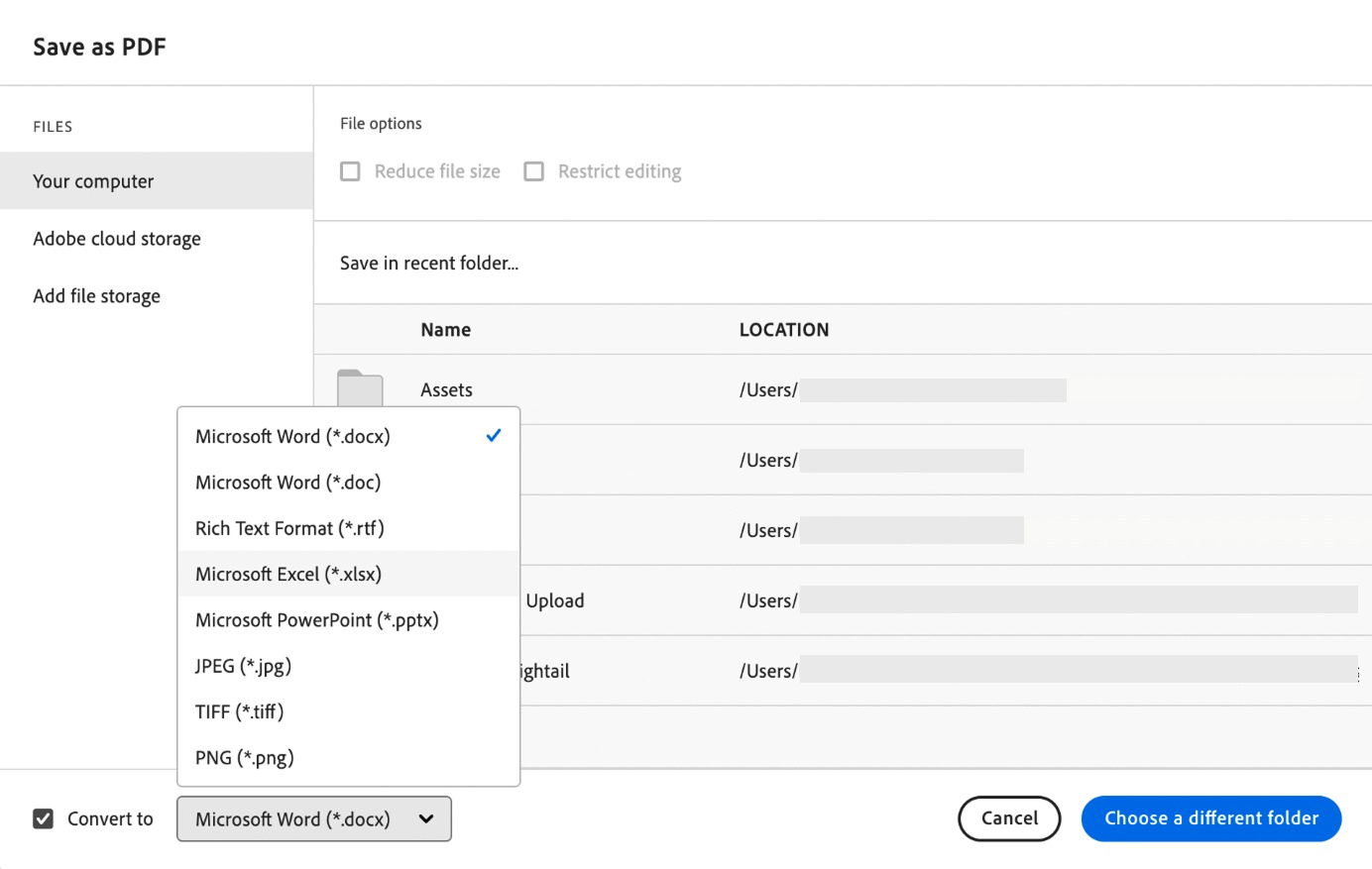Click the Name column header
This screenshot has width=1372, height=869.
tap(445, 330)
